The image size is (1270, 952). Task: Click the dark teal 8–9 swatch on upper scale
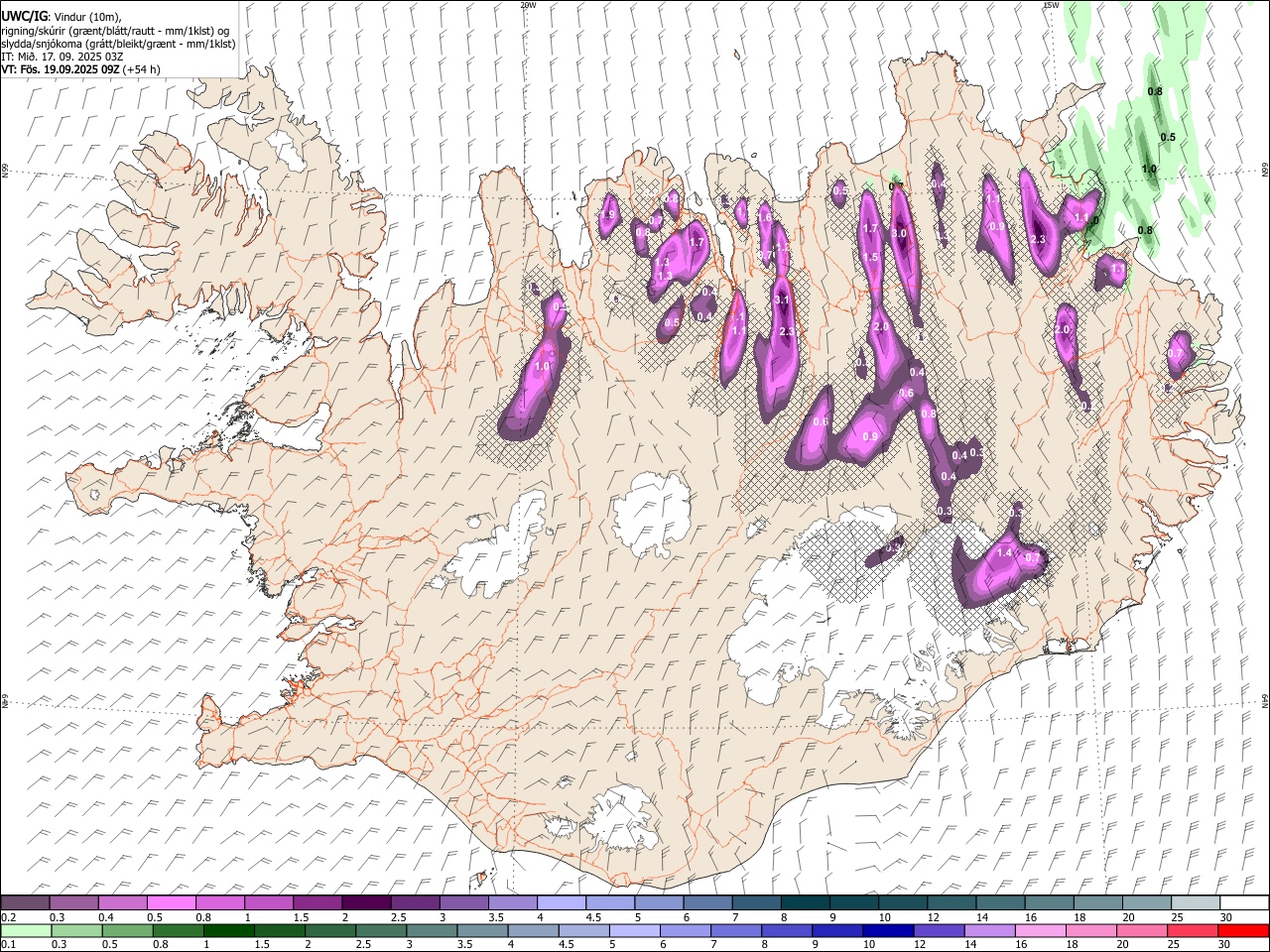click(804, 903)
